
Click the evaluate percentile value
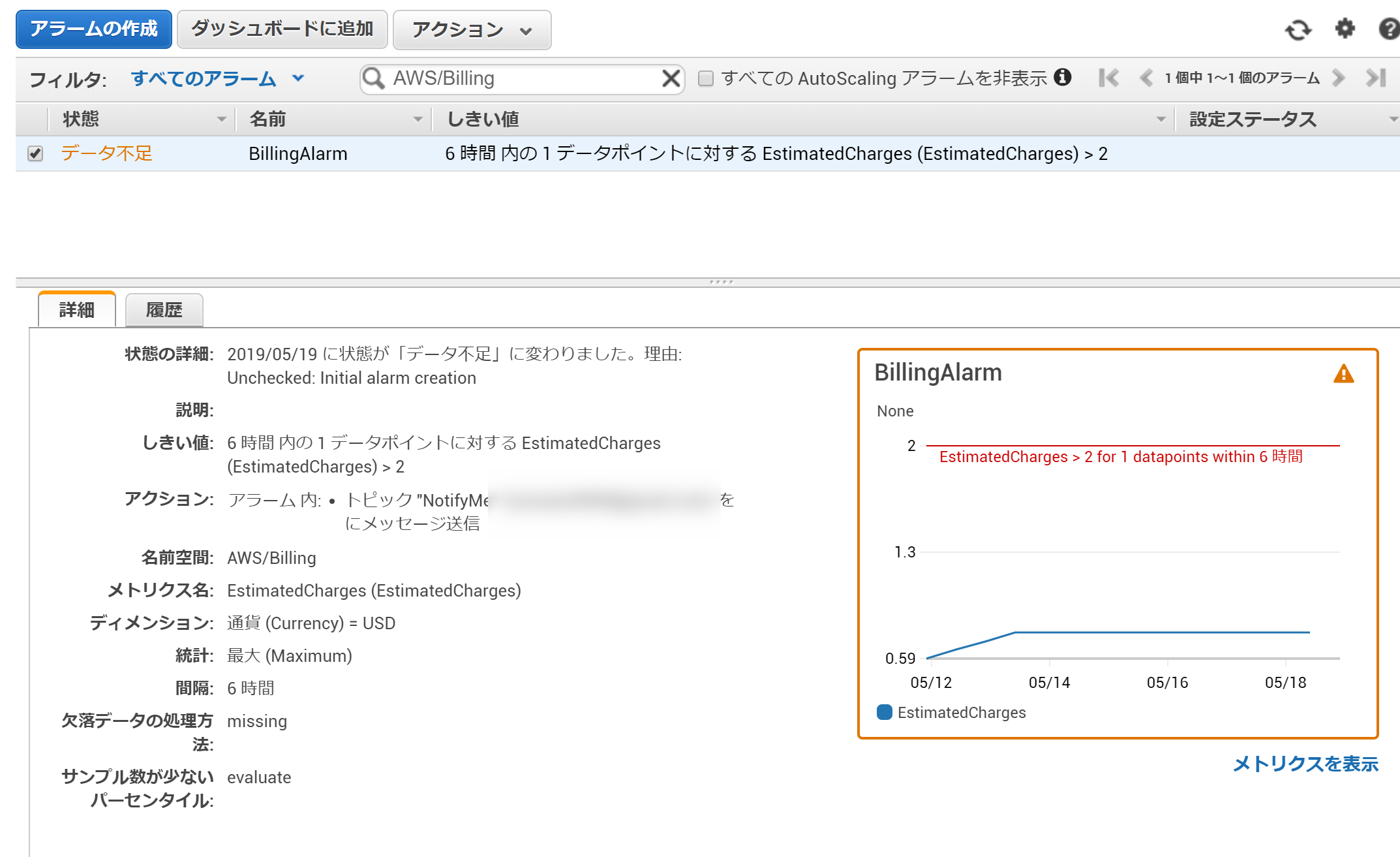(x=259, y=777)
